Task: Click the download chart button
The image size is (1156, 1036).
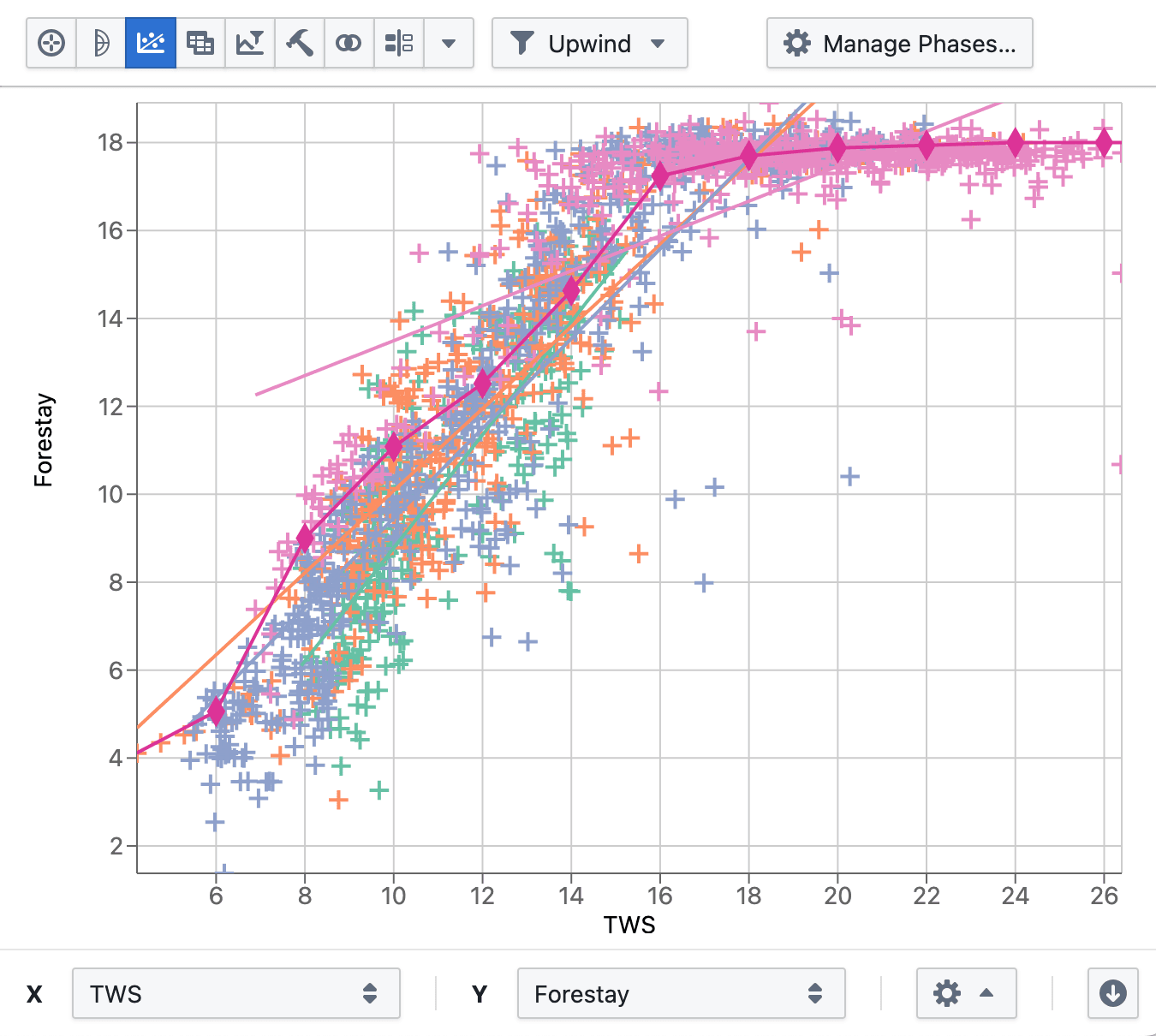Action: point(1112,994)
